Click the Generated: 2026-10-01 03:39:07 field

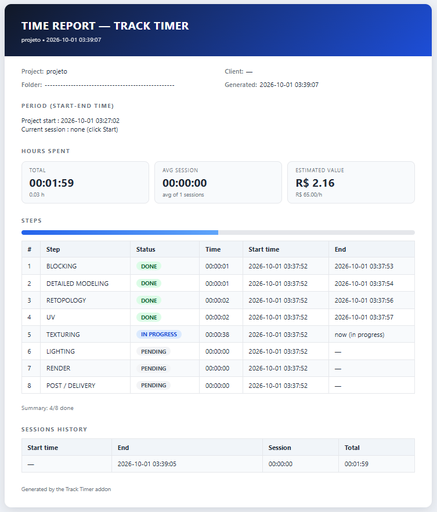(271, 85)
